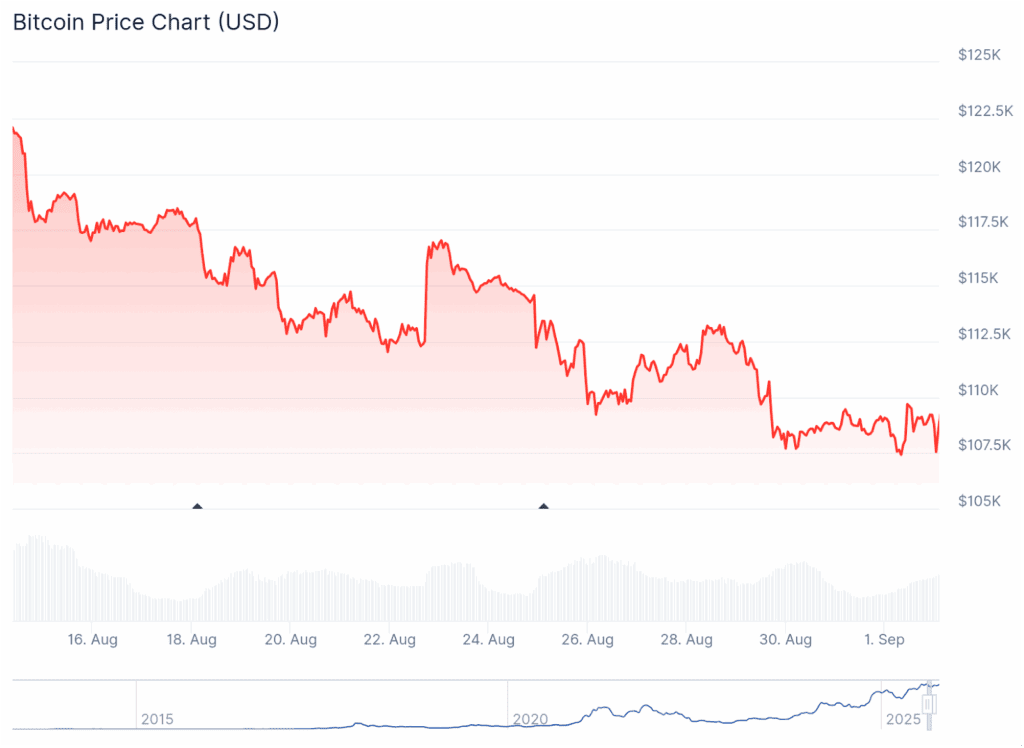
Task: Select the $120K price axis label
Action: pos(979,166)
